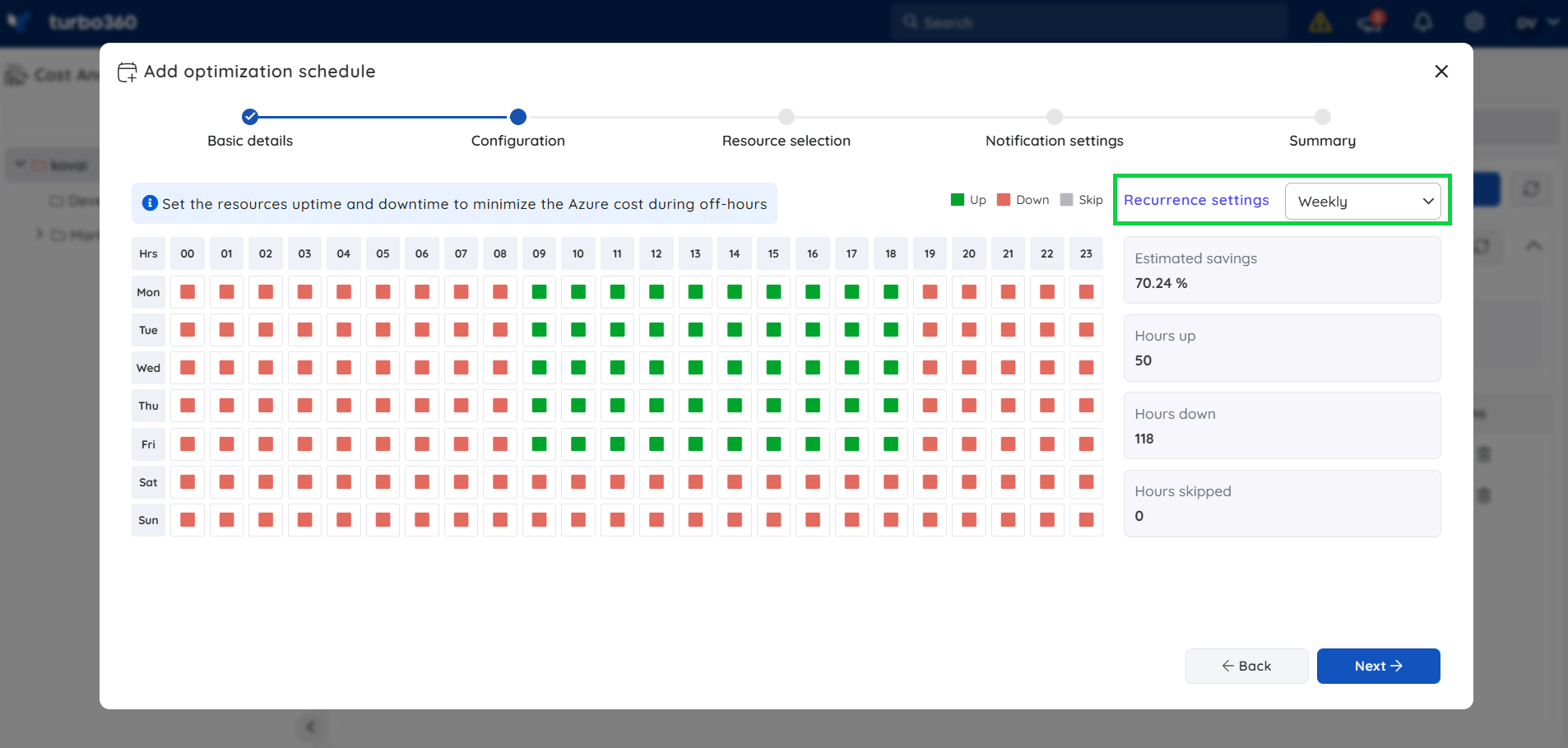
Task: Open announcements megaphone icon in top bar
Action: [1372, 21]
